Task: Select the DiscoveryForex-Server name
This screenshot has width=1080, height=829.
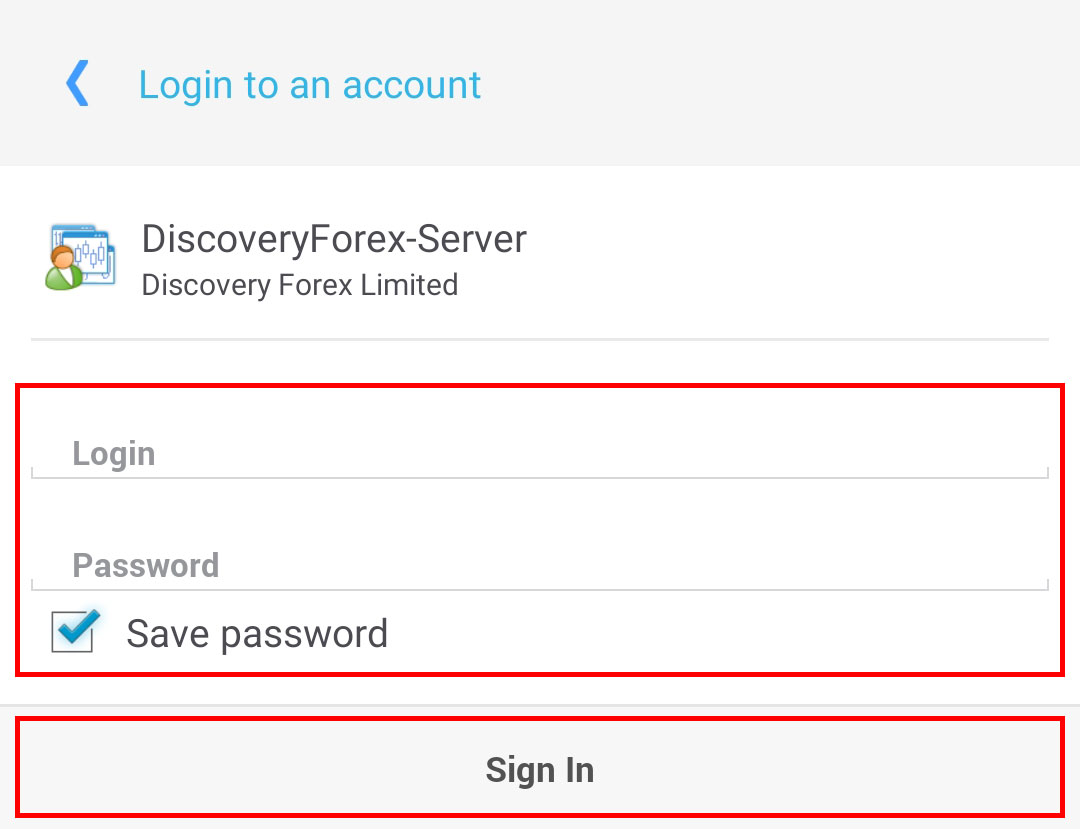Action: click(x=334, y=239)
